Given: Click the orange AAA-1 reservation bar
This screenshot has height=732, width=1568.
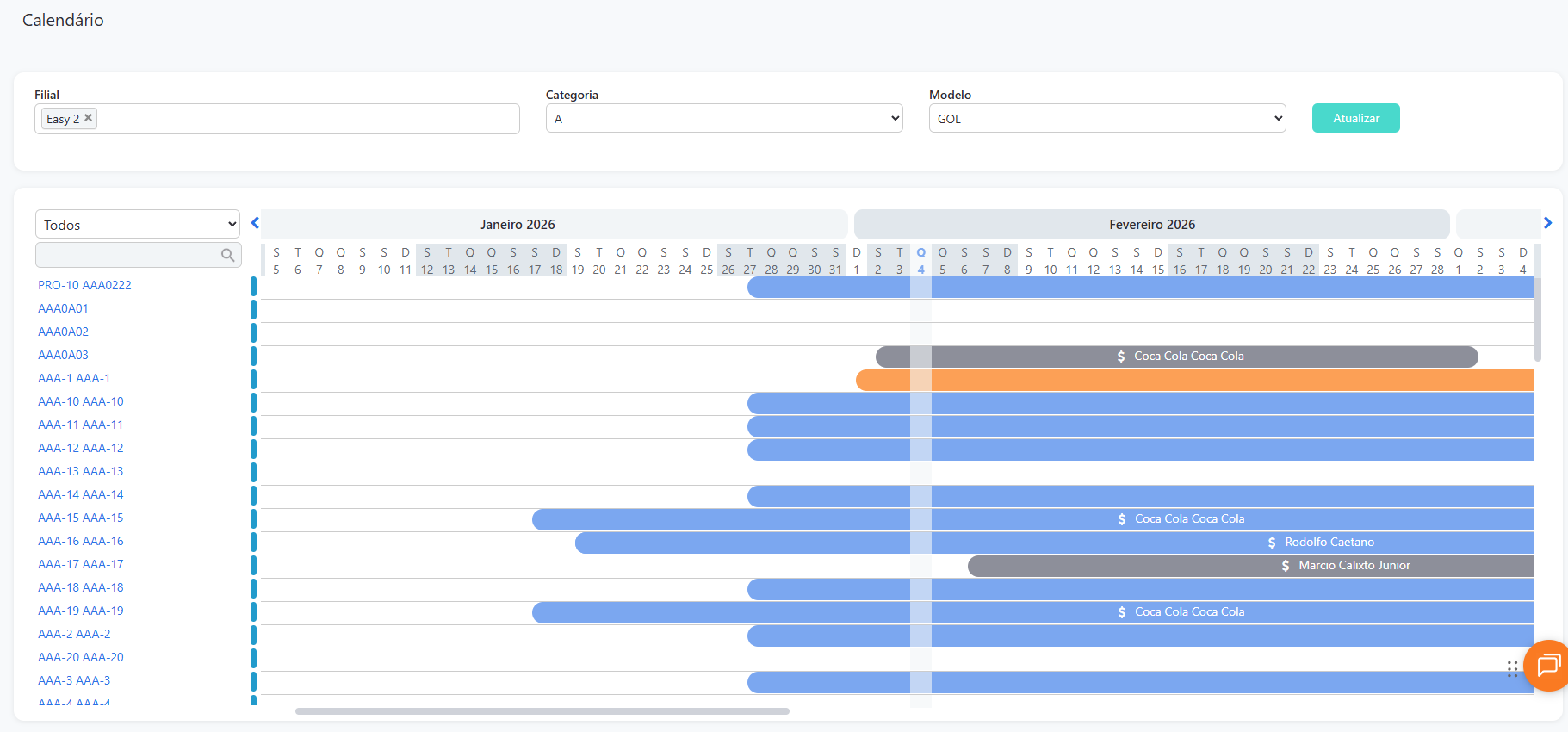Looking at the screenshot, I should point(1205,380).
